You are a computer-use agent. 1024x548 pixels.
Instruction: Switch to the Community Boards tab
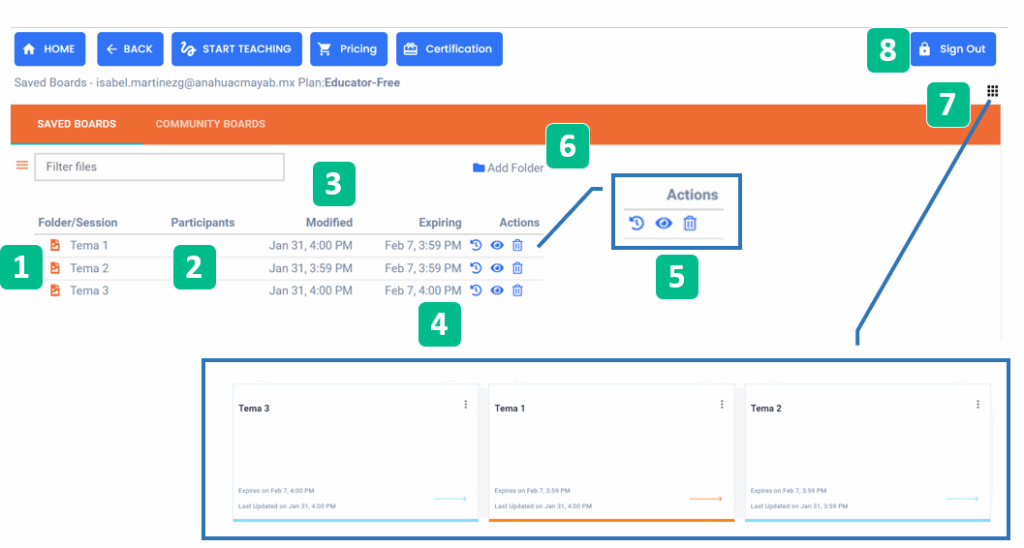[210, 124]
